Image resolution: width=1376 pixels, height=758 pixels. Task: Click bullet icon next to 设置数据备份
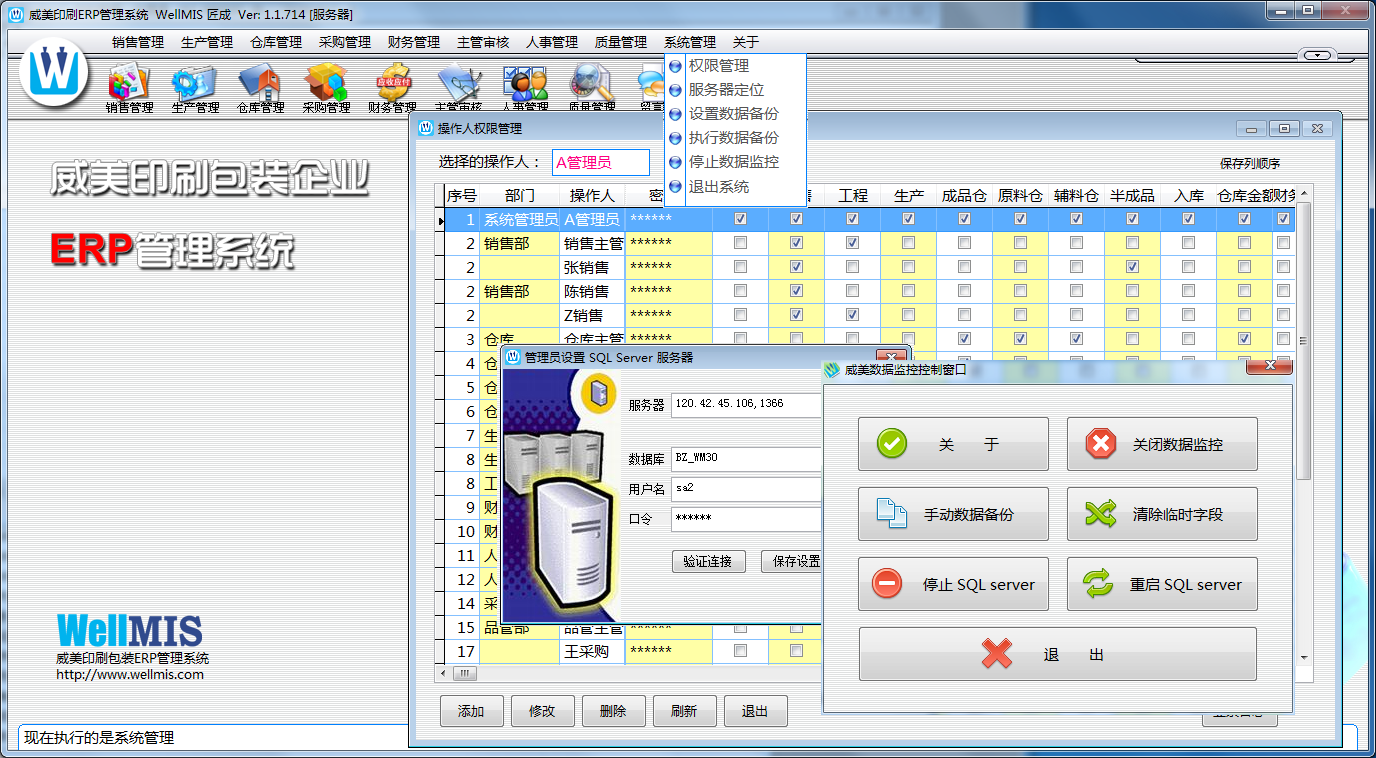click(675, 114)
